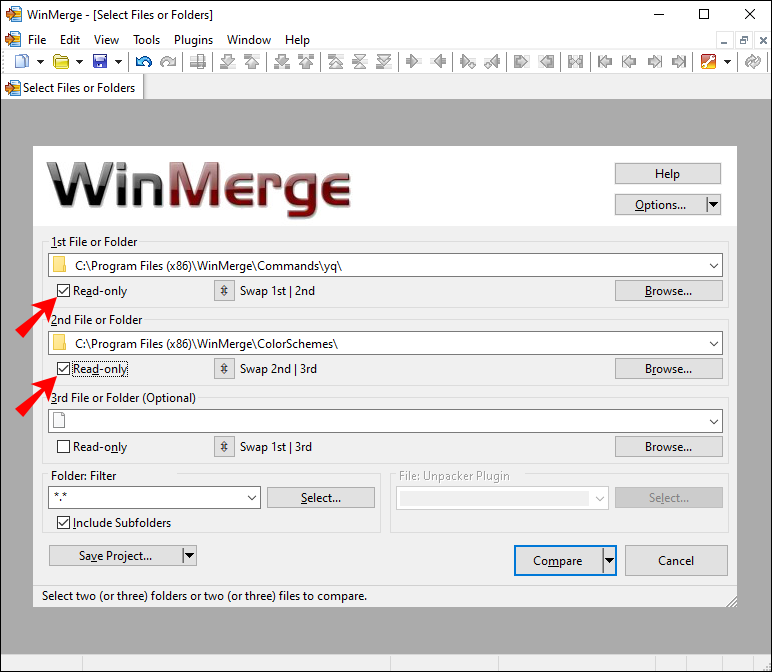Click the Redo toolbar icon
This screenshot has height=672, width=772.
(x=168, y=62)
